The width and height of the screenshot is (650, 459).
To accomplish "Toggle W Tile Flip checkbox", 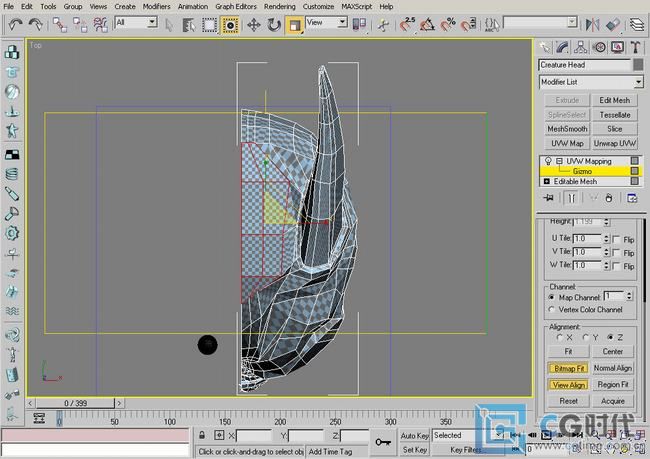I will point(616,266).
